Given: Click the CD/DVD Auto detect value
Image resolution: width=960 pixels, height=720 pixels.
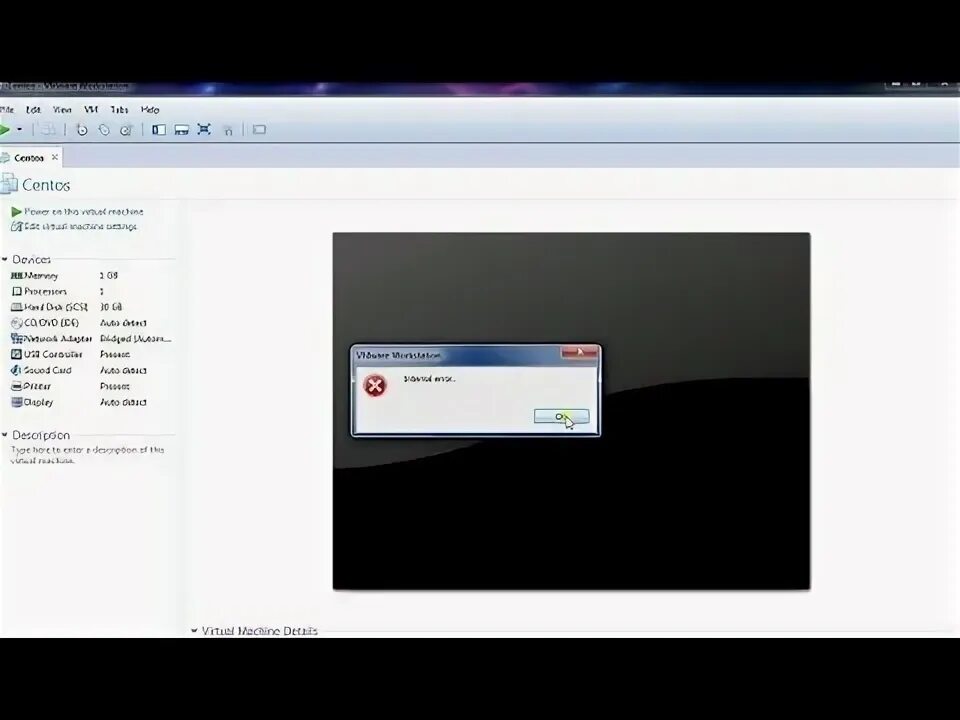Looking at the screenshot, I should (x=123, y=323).
